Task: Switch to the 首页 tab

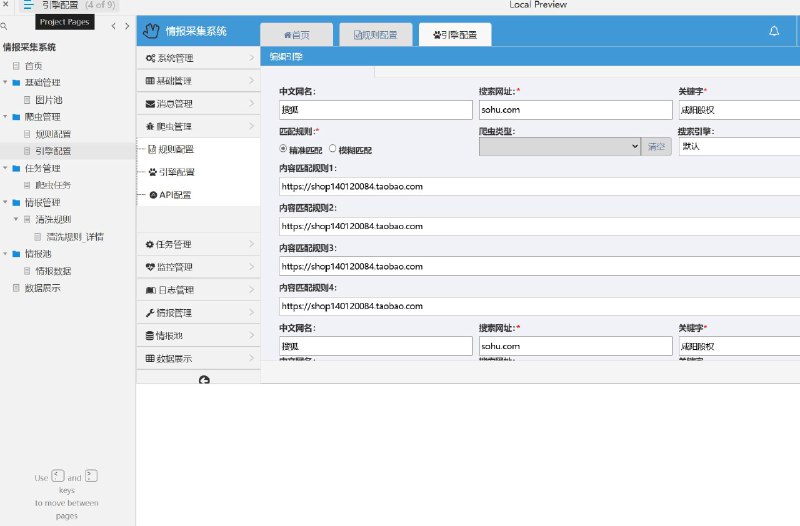Action: (x=296, y=35)
